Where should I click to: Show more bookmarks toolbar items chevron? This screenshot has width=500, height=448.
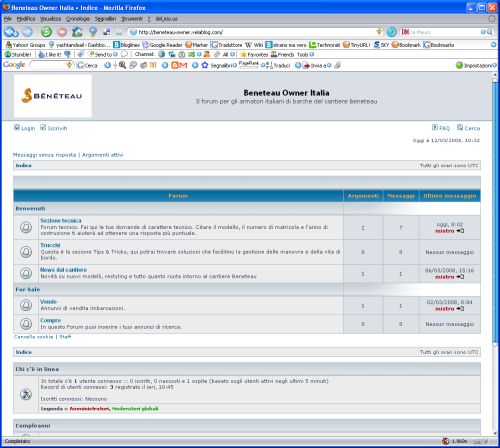point(494,45)
